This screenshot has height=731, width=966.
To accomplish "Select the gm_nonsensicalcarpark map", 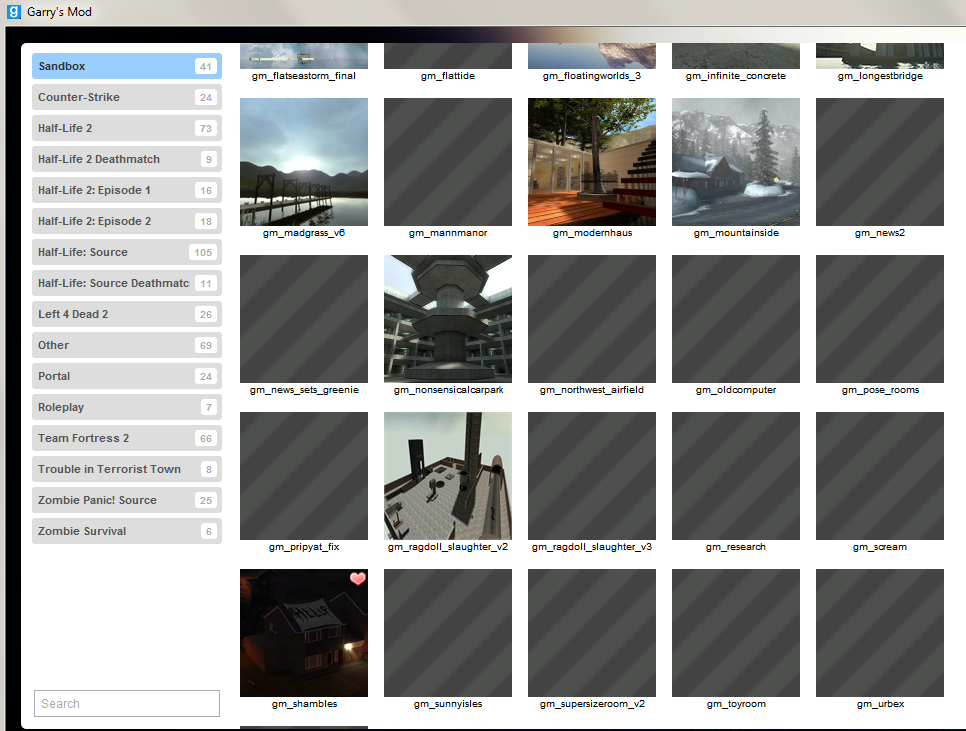I will (x=448, y=319).
